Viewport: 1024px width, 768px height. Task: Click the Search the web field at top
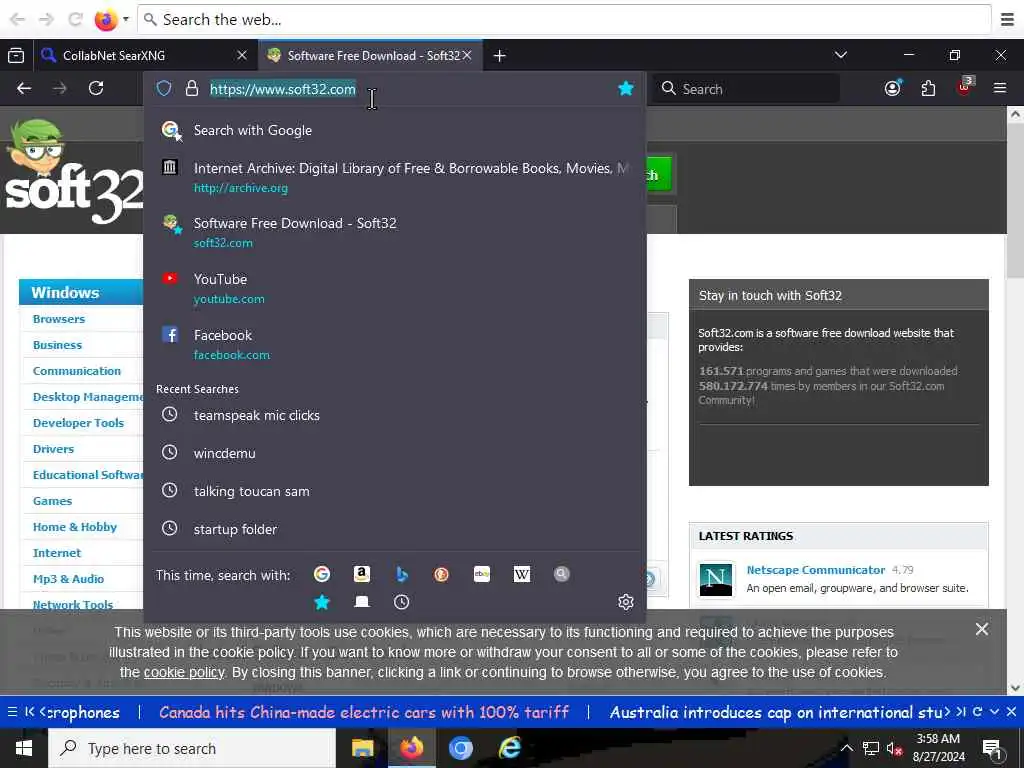click(564, 20)
